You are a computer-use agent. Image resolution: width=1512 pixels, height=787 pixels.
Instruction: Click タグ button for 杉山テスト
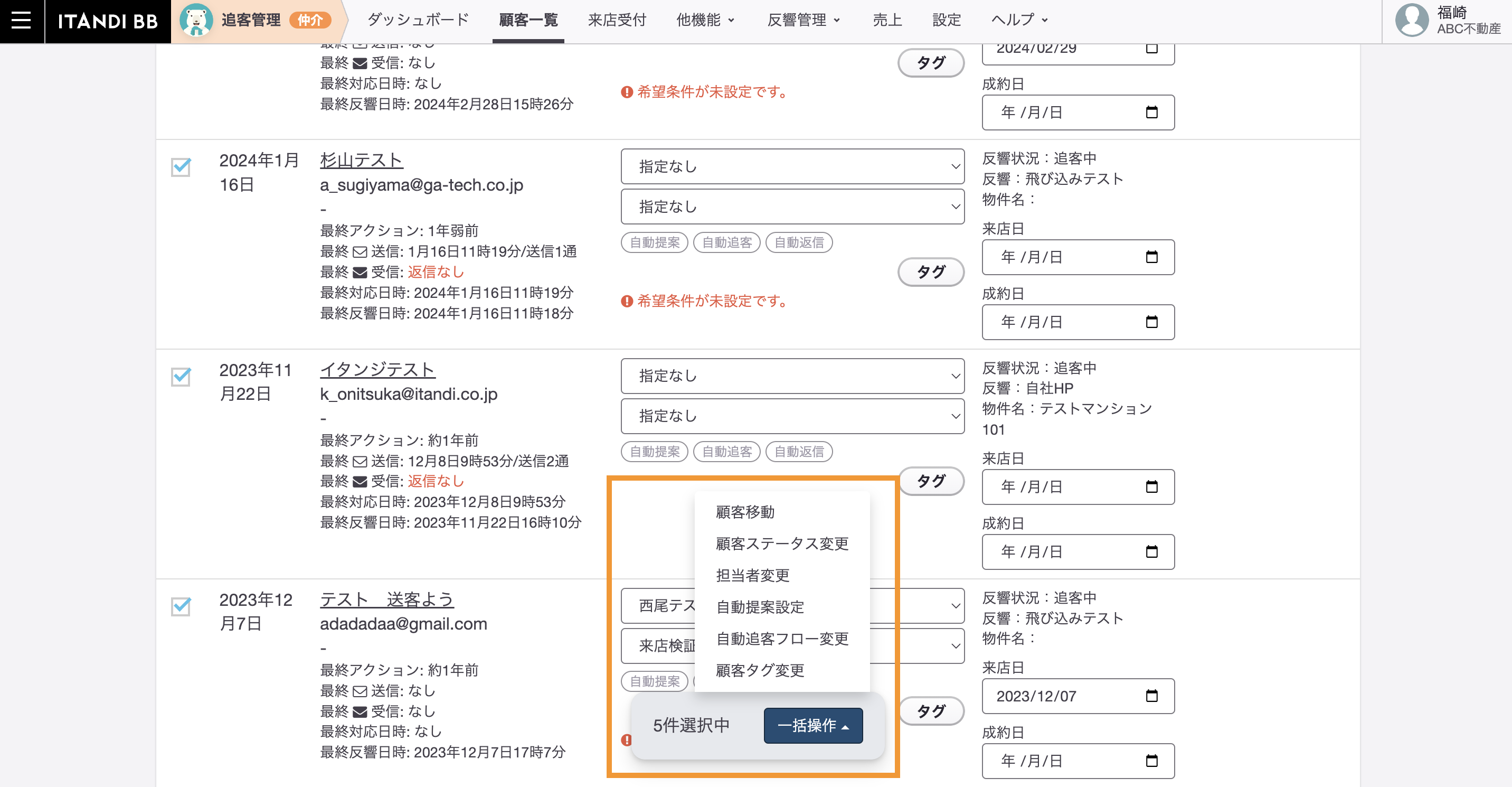point(931,272)
